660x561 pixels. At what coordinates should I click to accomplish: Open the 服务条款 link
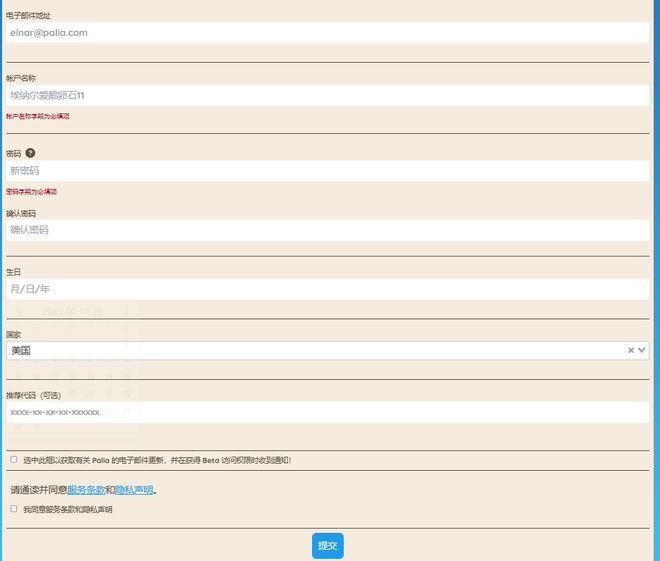pos(86,490)
